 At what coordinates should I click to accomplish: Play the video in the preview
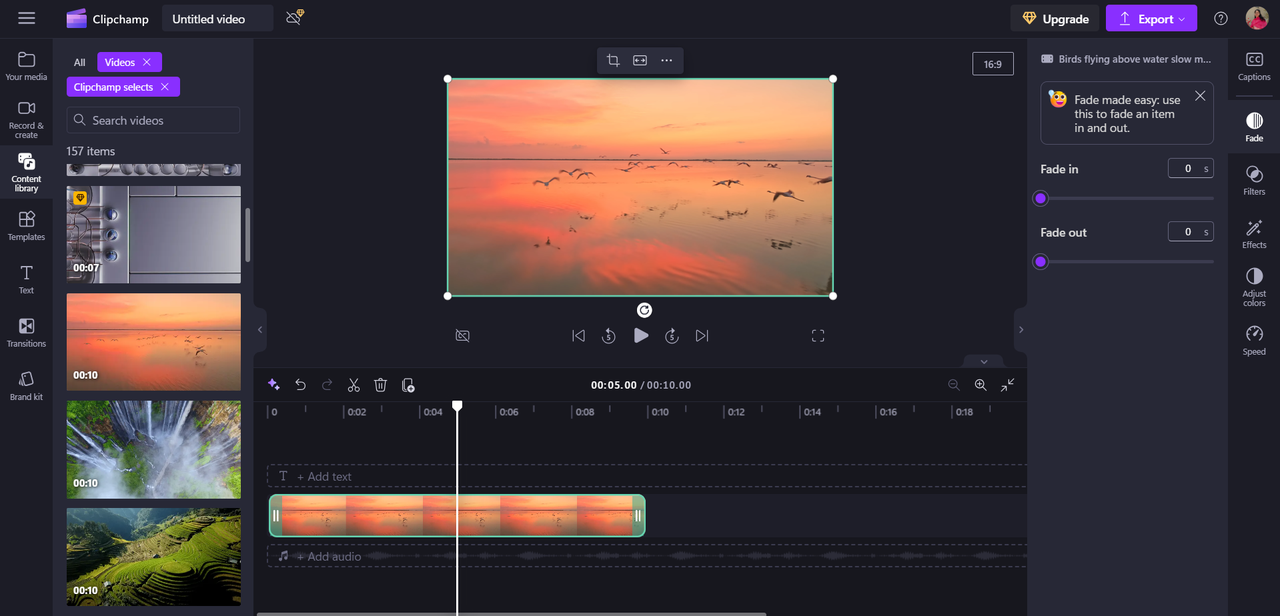click(641, 335)
